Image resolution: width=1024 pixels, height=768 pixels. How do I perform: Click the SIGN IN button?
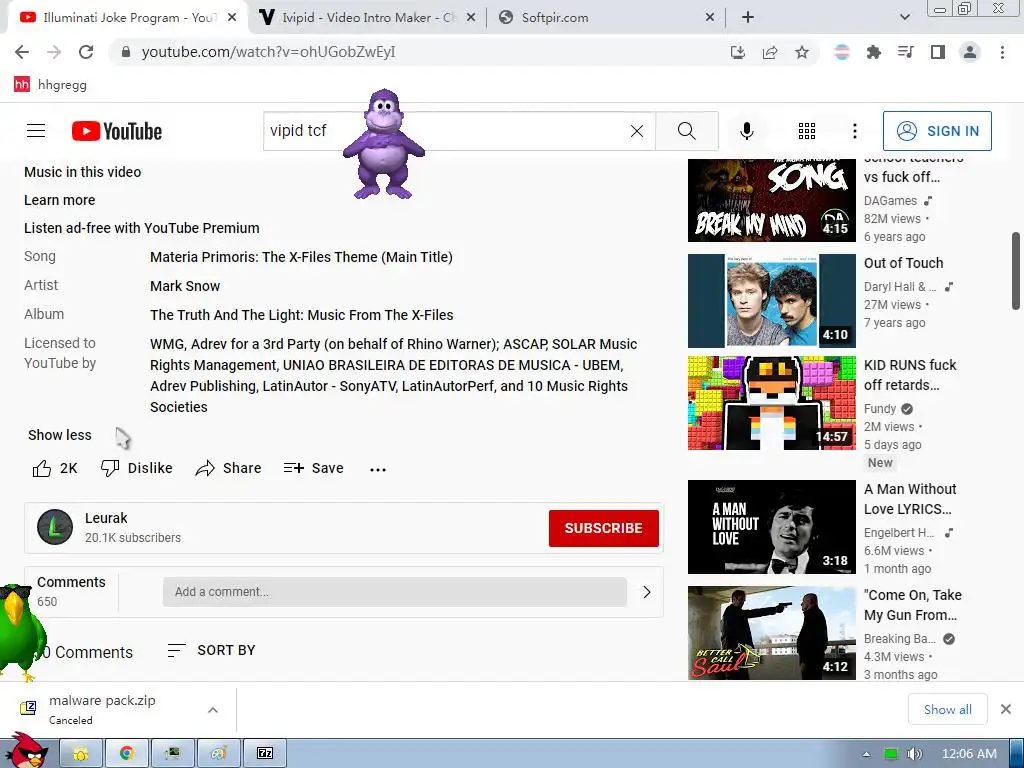(x=937, y=131)
